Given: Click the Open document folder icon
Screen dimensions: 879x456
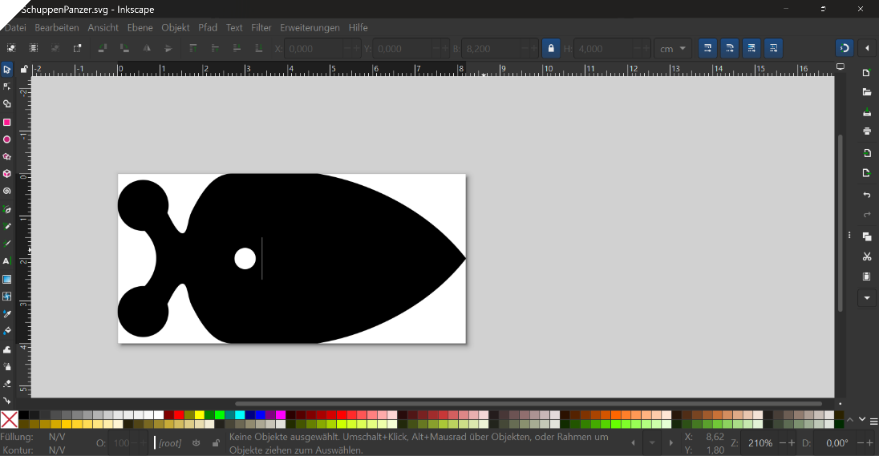Looking at the screenshot, I should [867, 92].
